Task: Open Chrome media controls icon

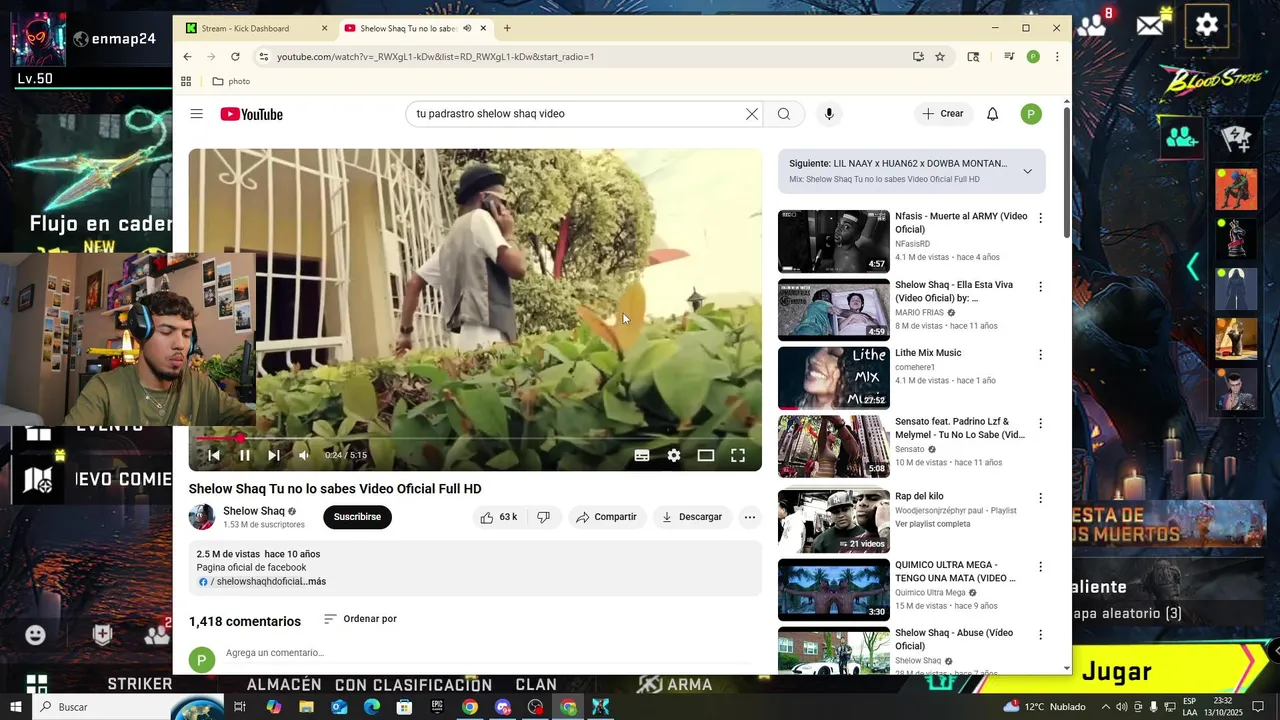Action: 1009,57
